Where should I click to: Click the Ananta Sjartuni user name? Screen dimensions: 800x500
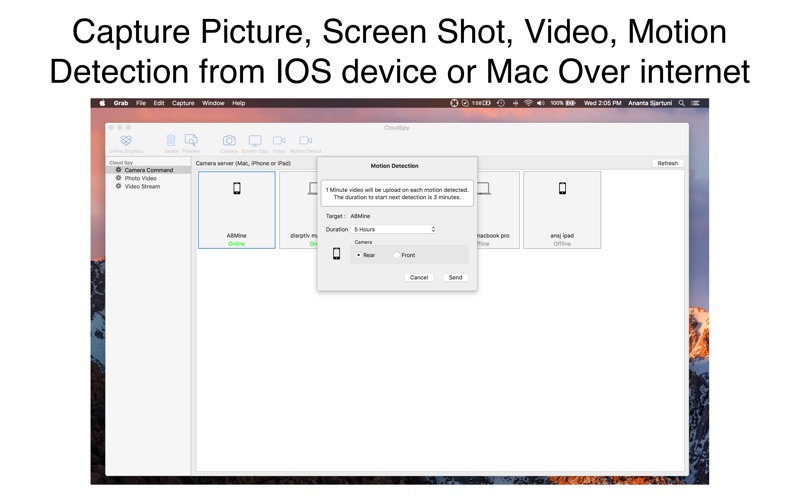coord(650,103)
